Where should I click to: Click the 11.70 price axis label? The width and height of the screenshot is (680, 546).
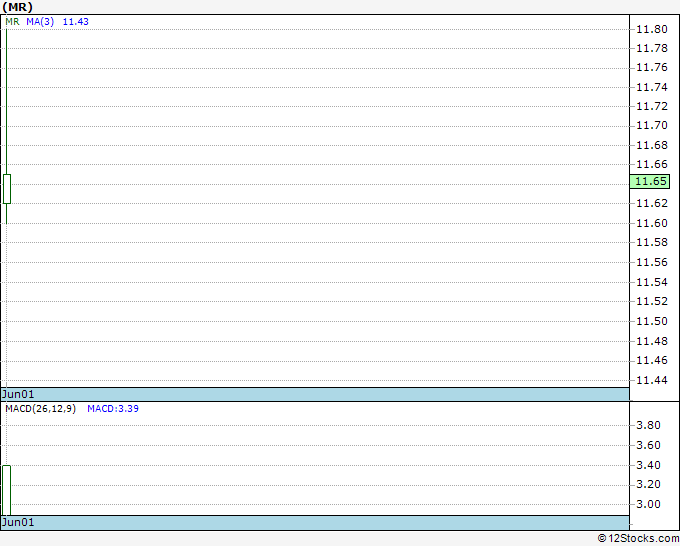651,126
